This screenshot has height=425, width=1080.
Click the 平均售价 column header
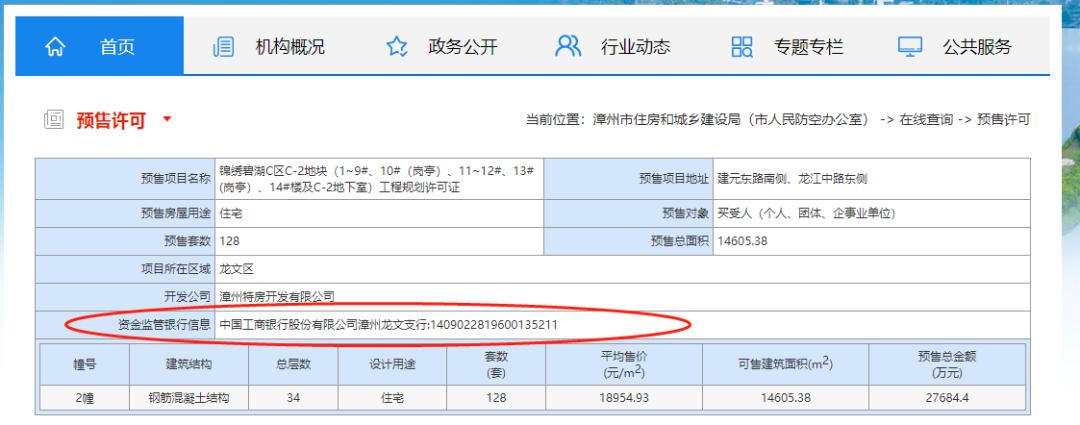[624, 364]
